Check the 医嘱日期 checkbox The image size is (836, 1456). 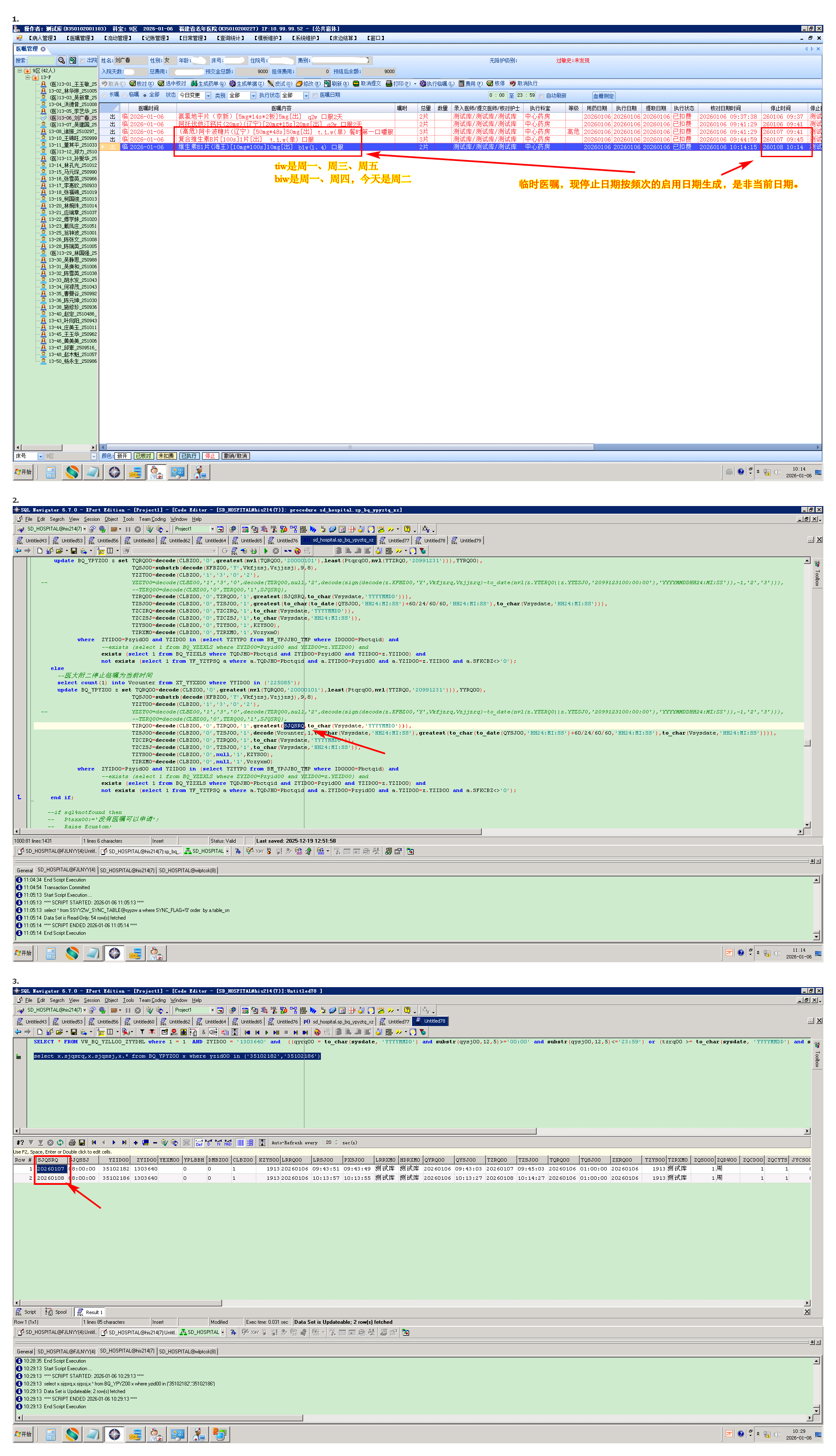[315, 95]
